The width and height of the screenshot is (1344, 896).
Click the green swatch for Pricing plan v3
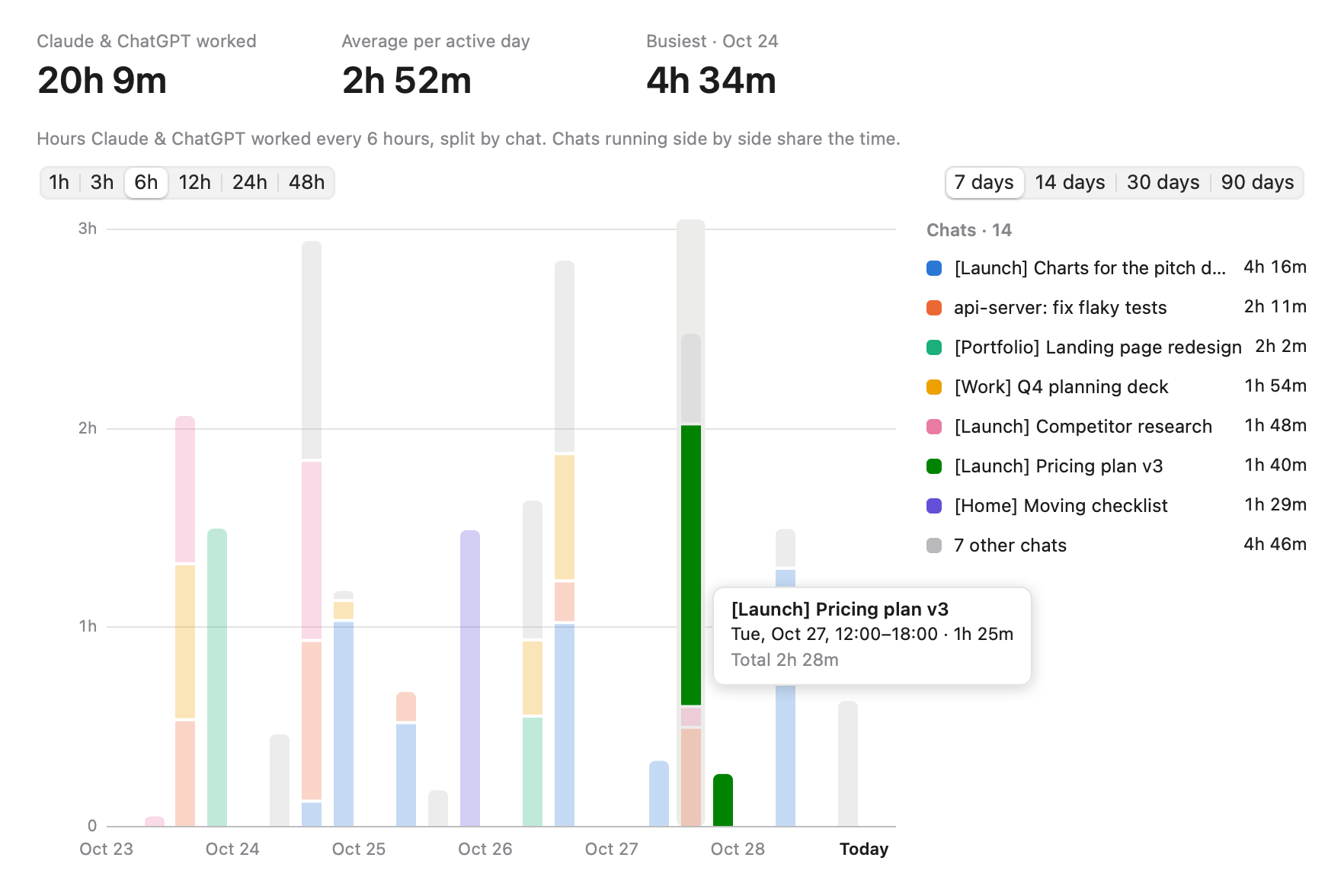pyautogui.click(x=934, y=466)
